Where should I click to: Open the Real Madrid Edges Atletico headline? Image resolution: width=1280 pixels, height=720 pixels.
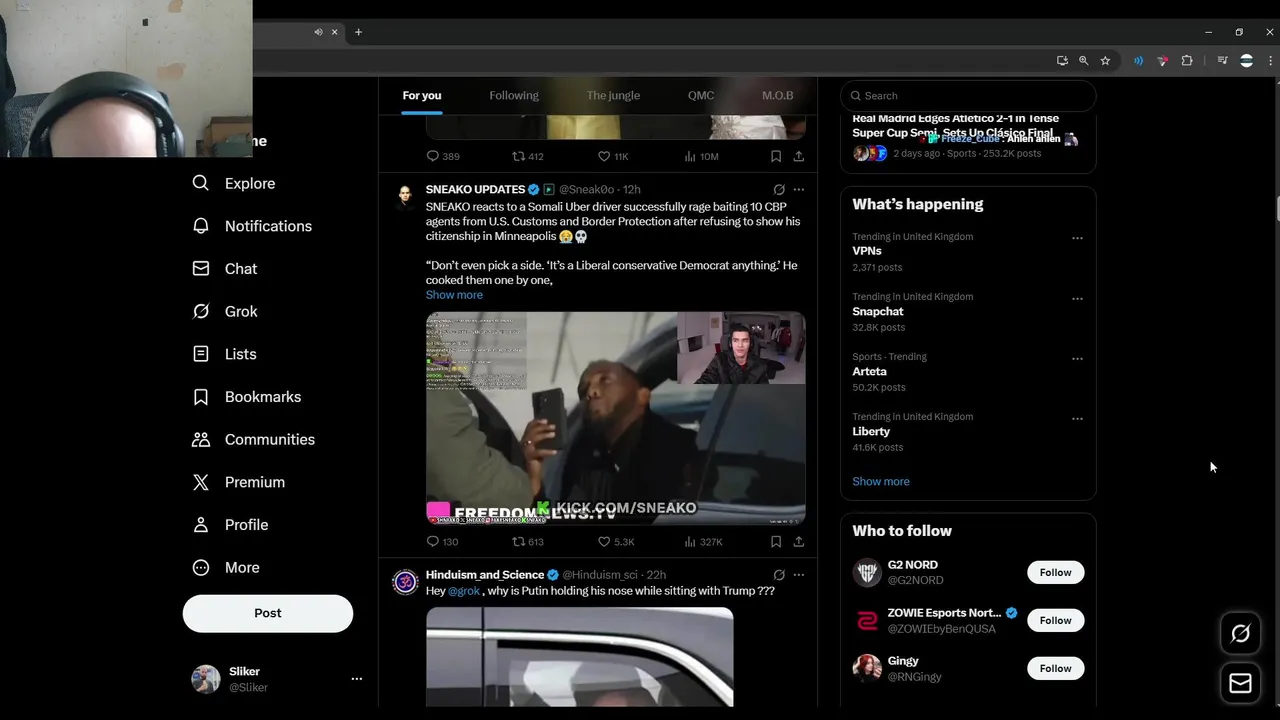955,125
